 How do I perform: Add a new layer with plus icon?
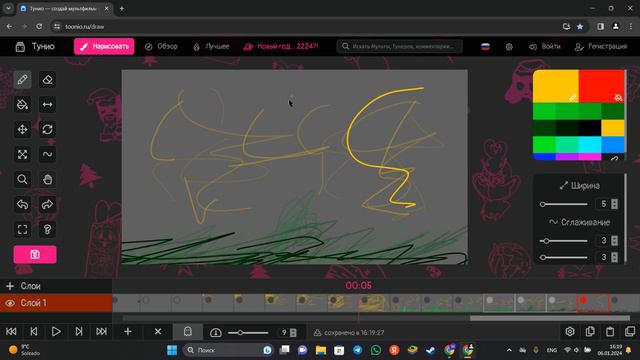[x=10, y=286]
